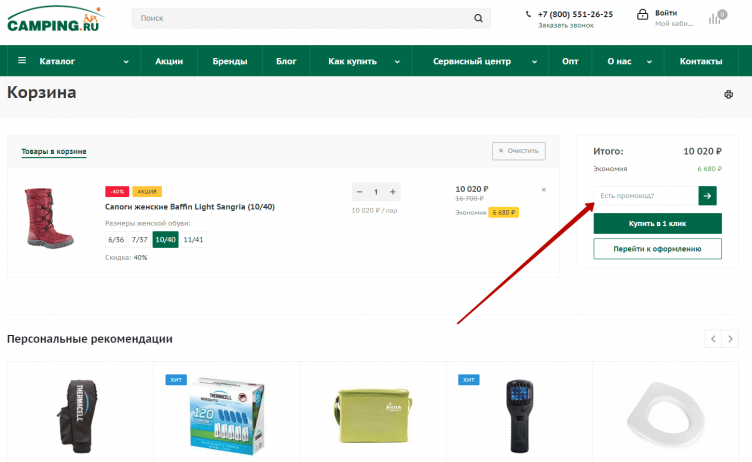Remove boots item from cart
The width and height of the screenshot is (752, 462).
pos(544,190)
